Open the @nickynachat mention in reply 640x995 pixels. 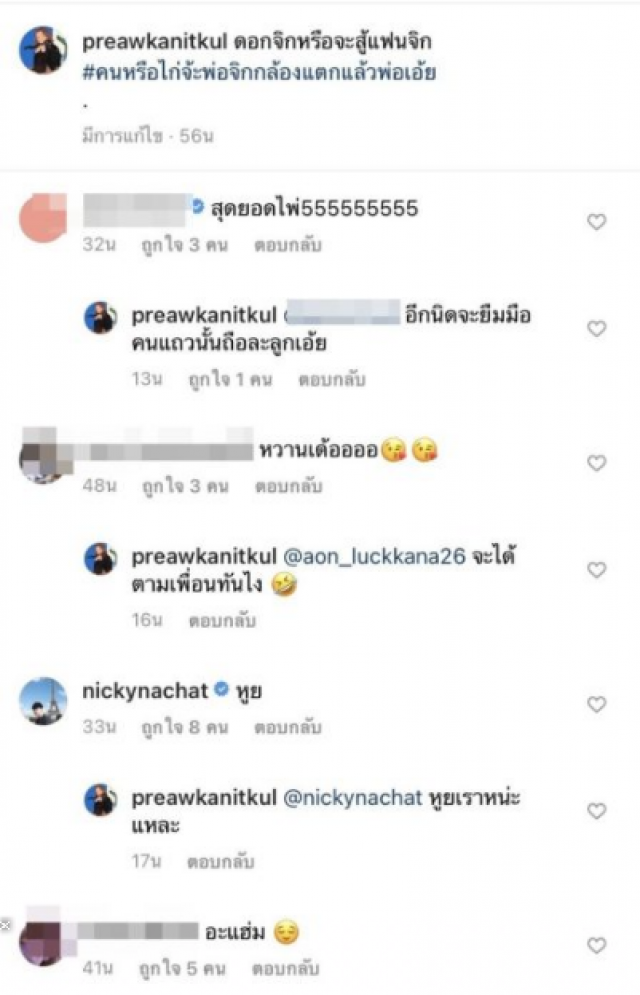[x=353, y=798]
